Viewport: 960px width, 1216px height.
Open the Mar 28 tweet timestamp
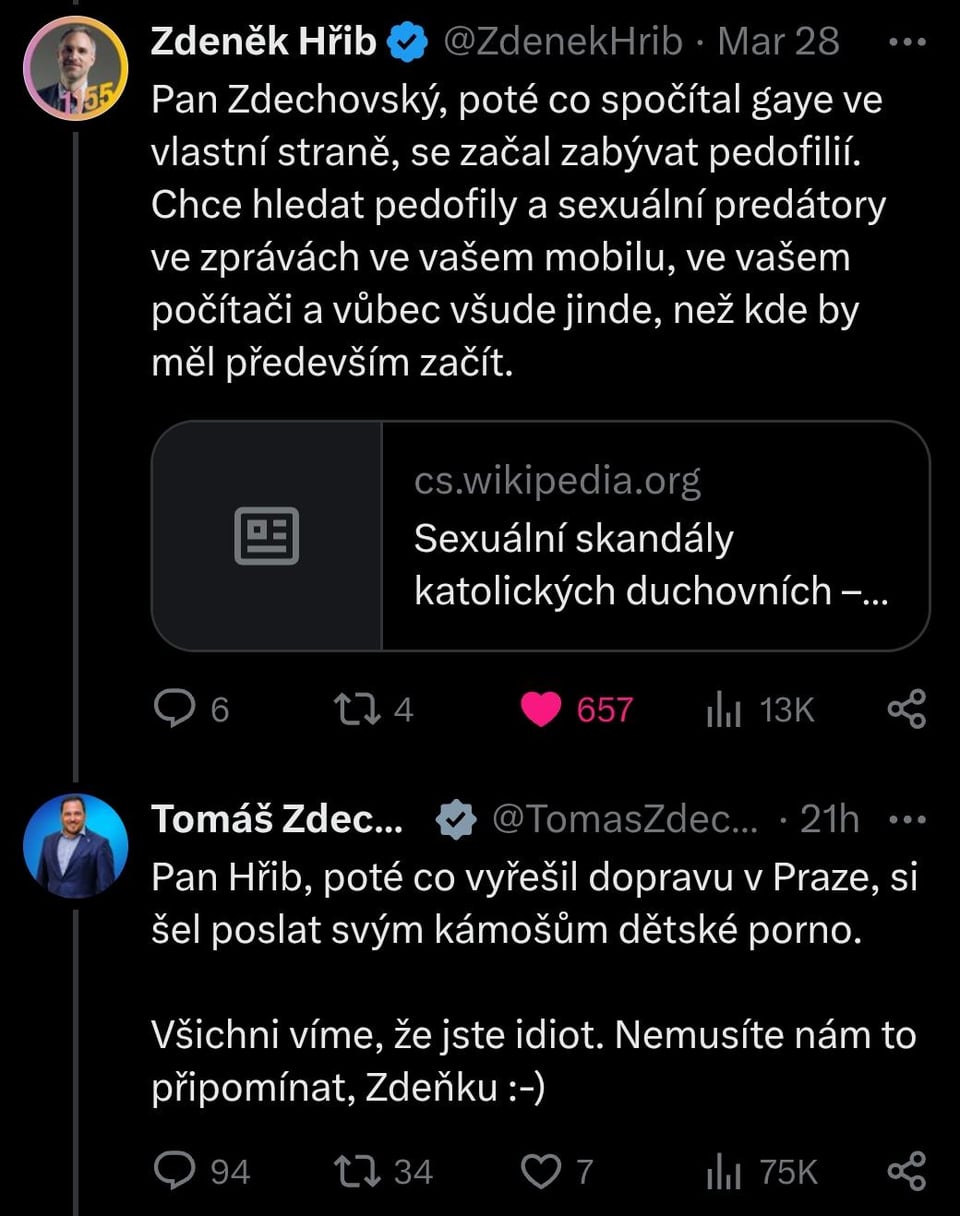(x=779, y=42)
